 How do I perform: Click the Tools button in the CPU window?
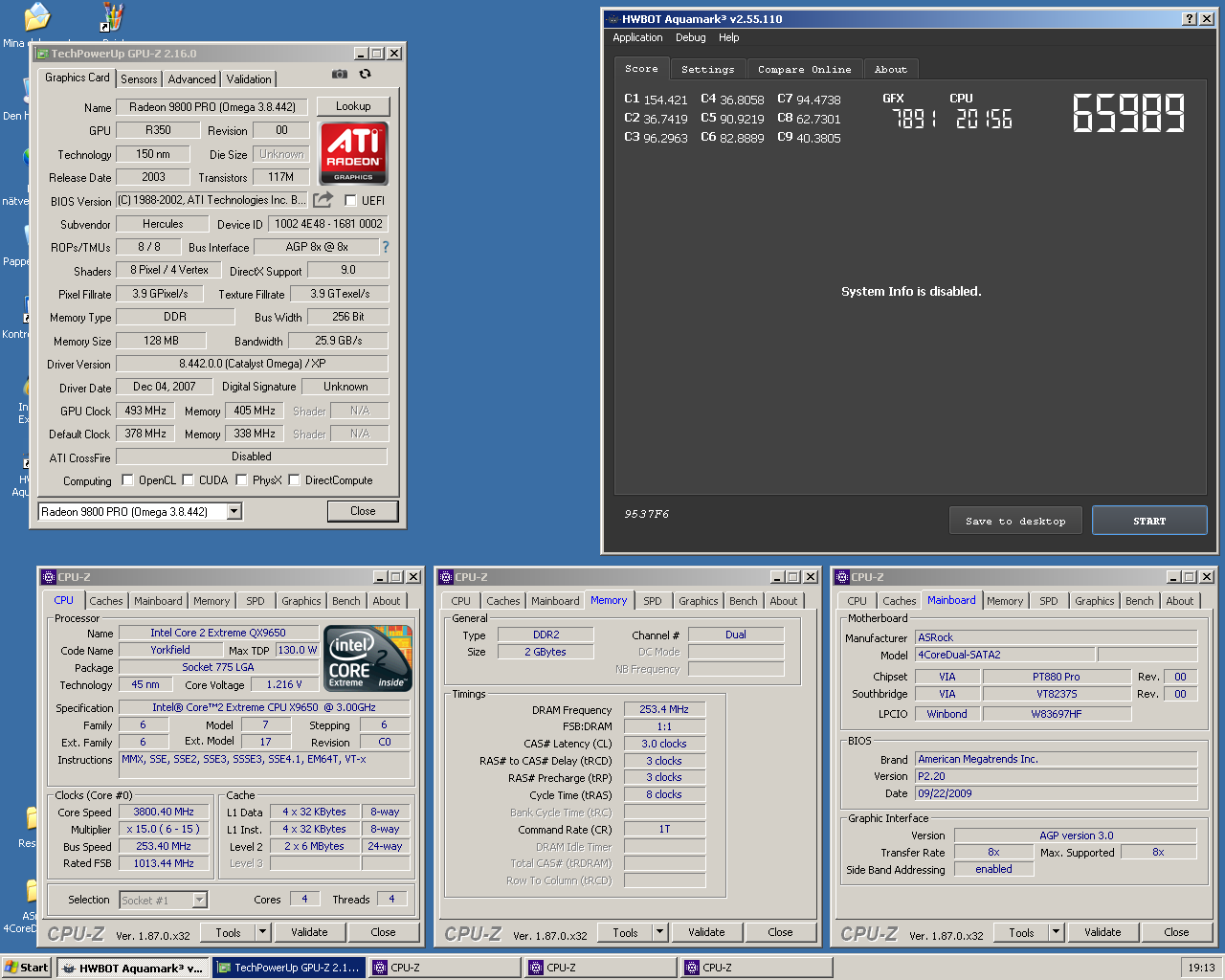coord(228,932)
